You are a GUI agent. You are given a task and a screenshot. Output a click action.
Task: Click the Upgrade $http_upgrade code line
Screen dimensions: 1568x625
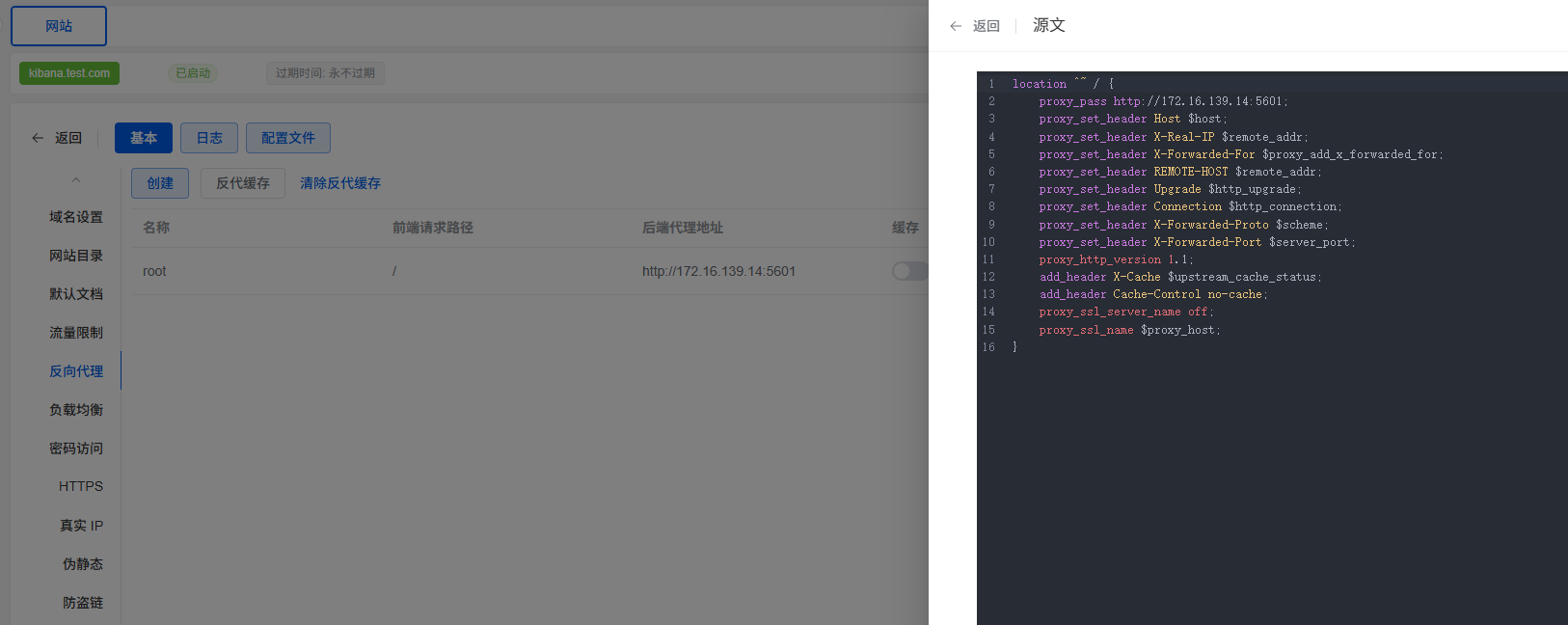pyautogui.click(x=1170, y=189)
